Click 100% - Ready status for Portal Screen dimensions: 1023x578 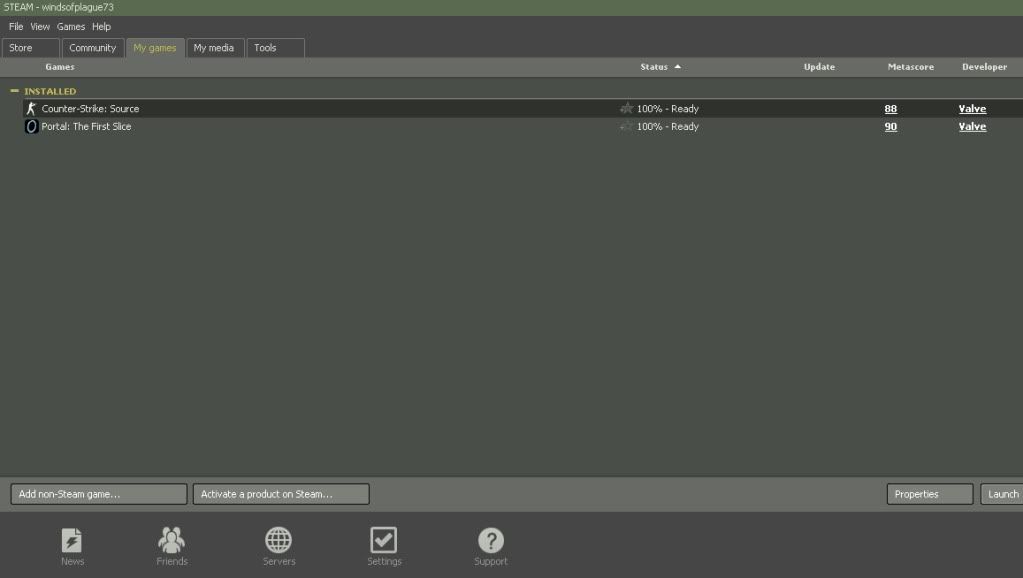tap(667, 127)
